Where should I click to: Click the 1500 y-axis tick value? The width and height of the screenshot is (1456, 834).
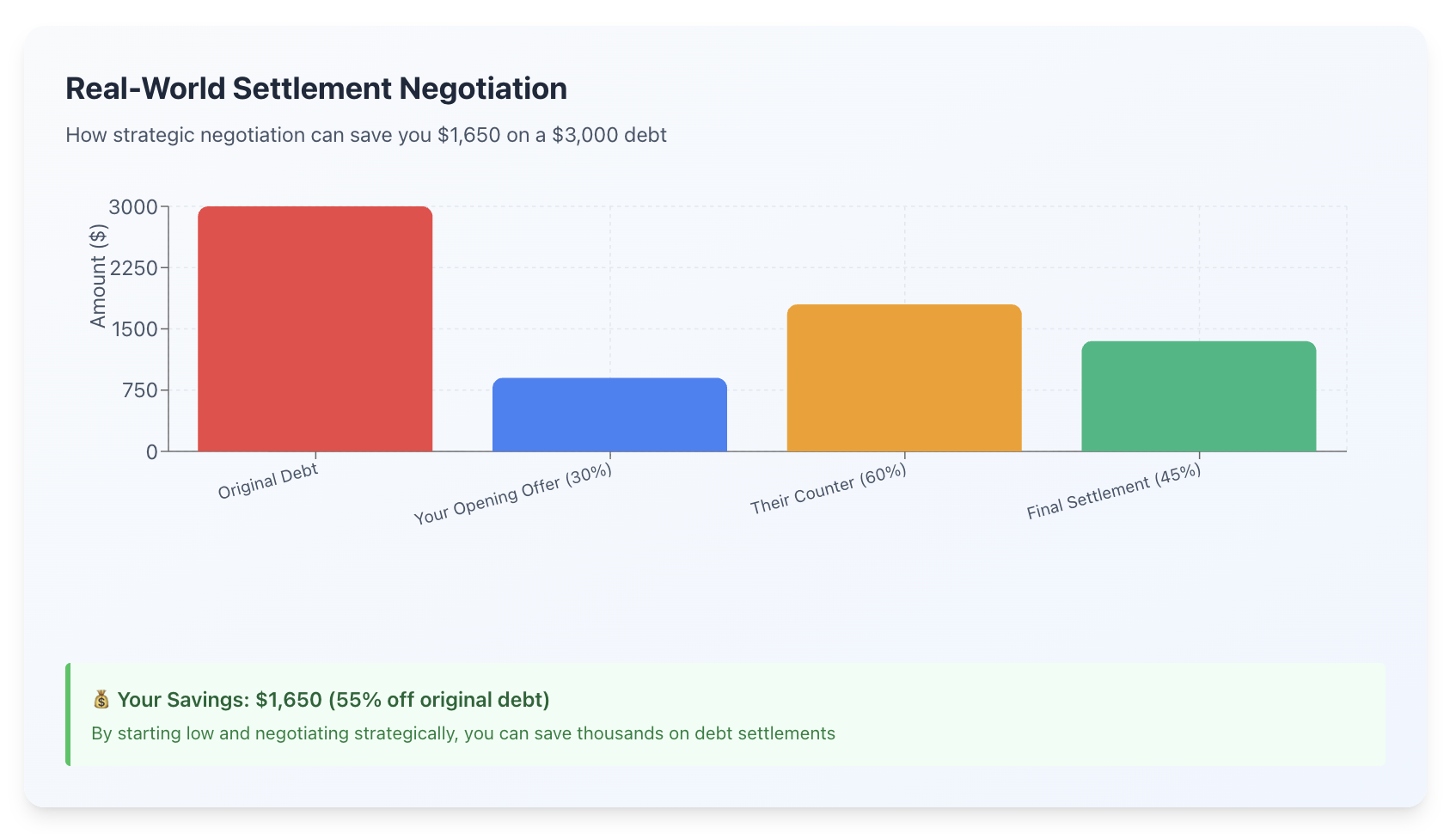pyautogui.click(x=133, y=329)
